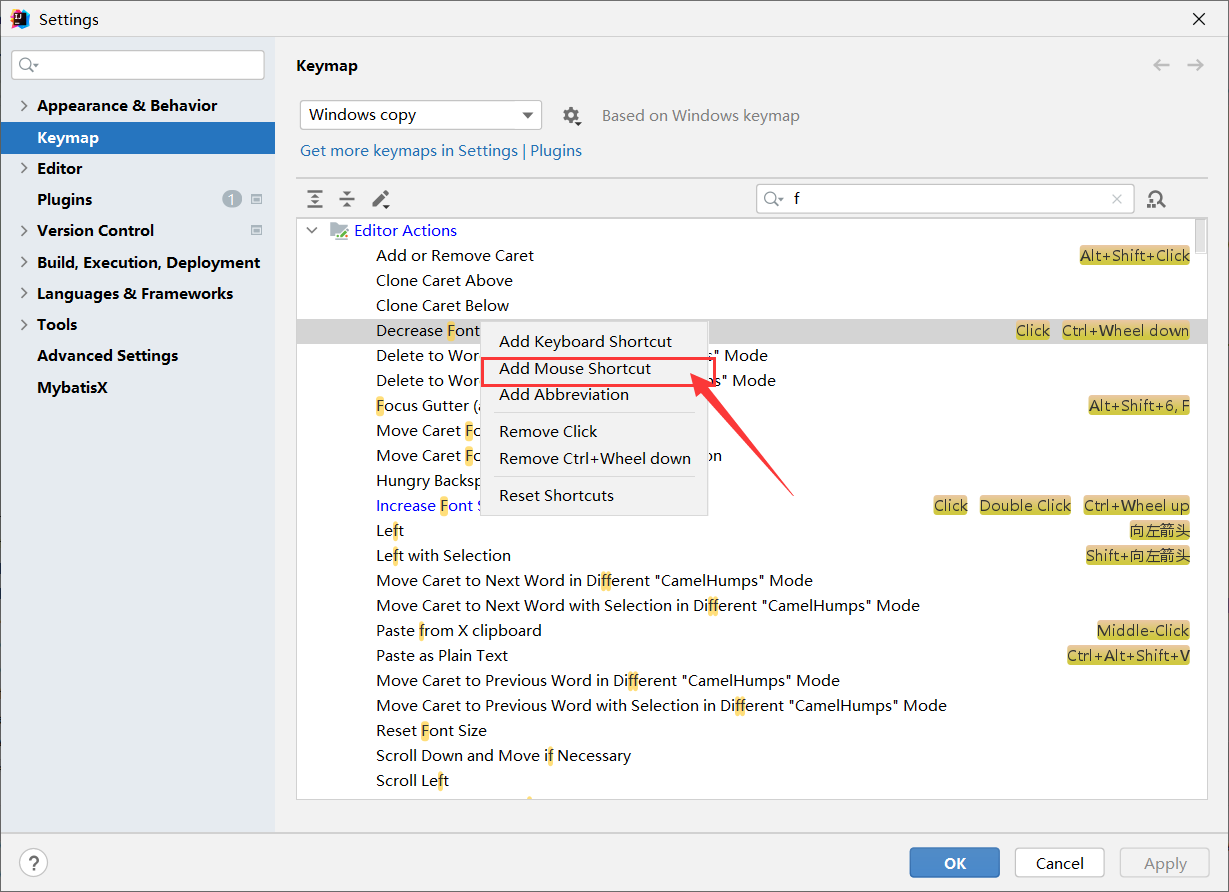Click the Help question mark button
The image size is (1229, 892).
coord(34,863)
